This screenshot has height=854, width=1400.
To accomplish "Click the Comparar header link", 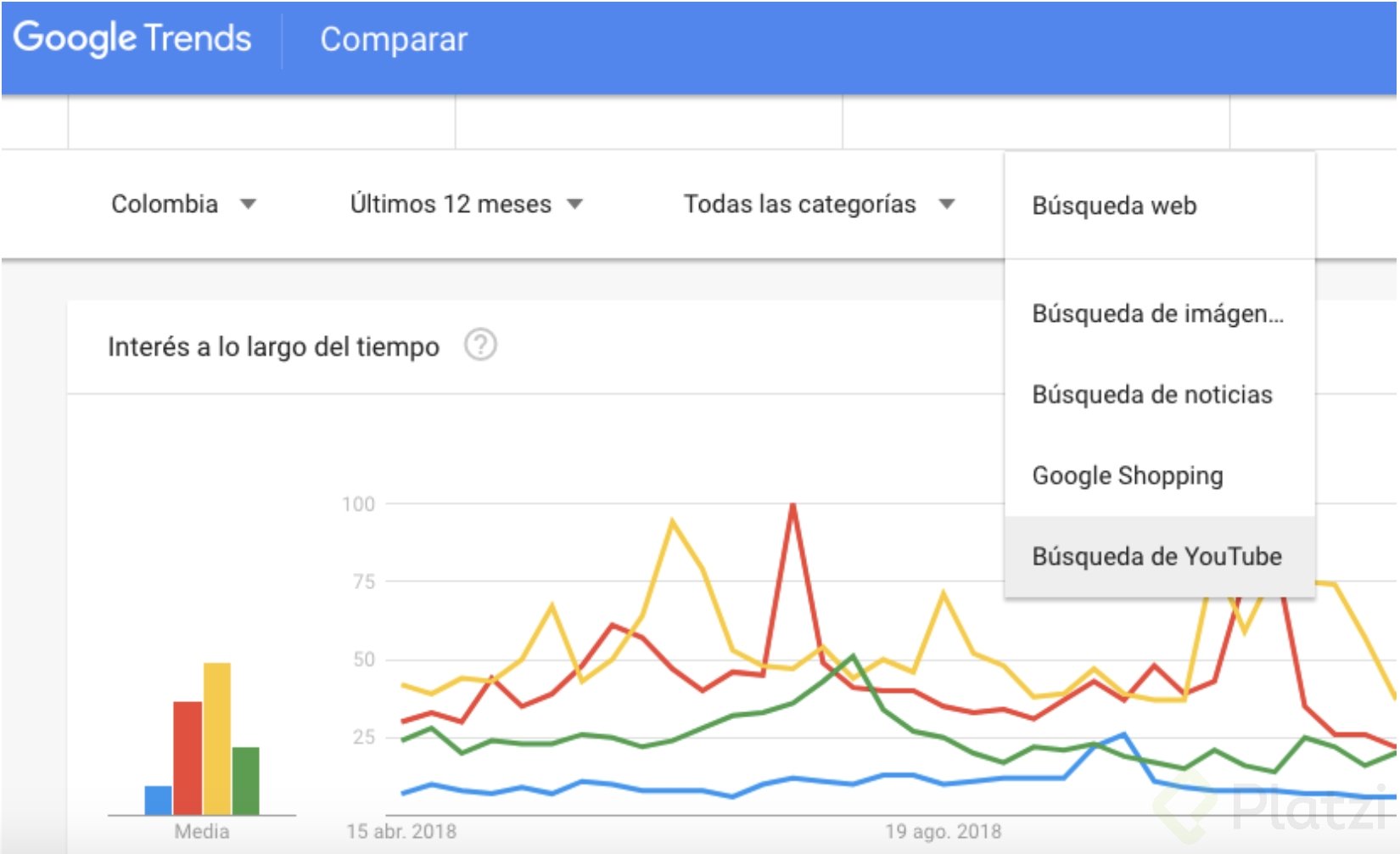I will pos(394,39).
